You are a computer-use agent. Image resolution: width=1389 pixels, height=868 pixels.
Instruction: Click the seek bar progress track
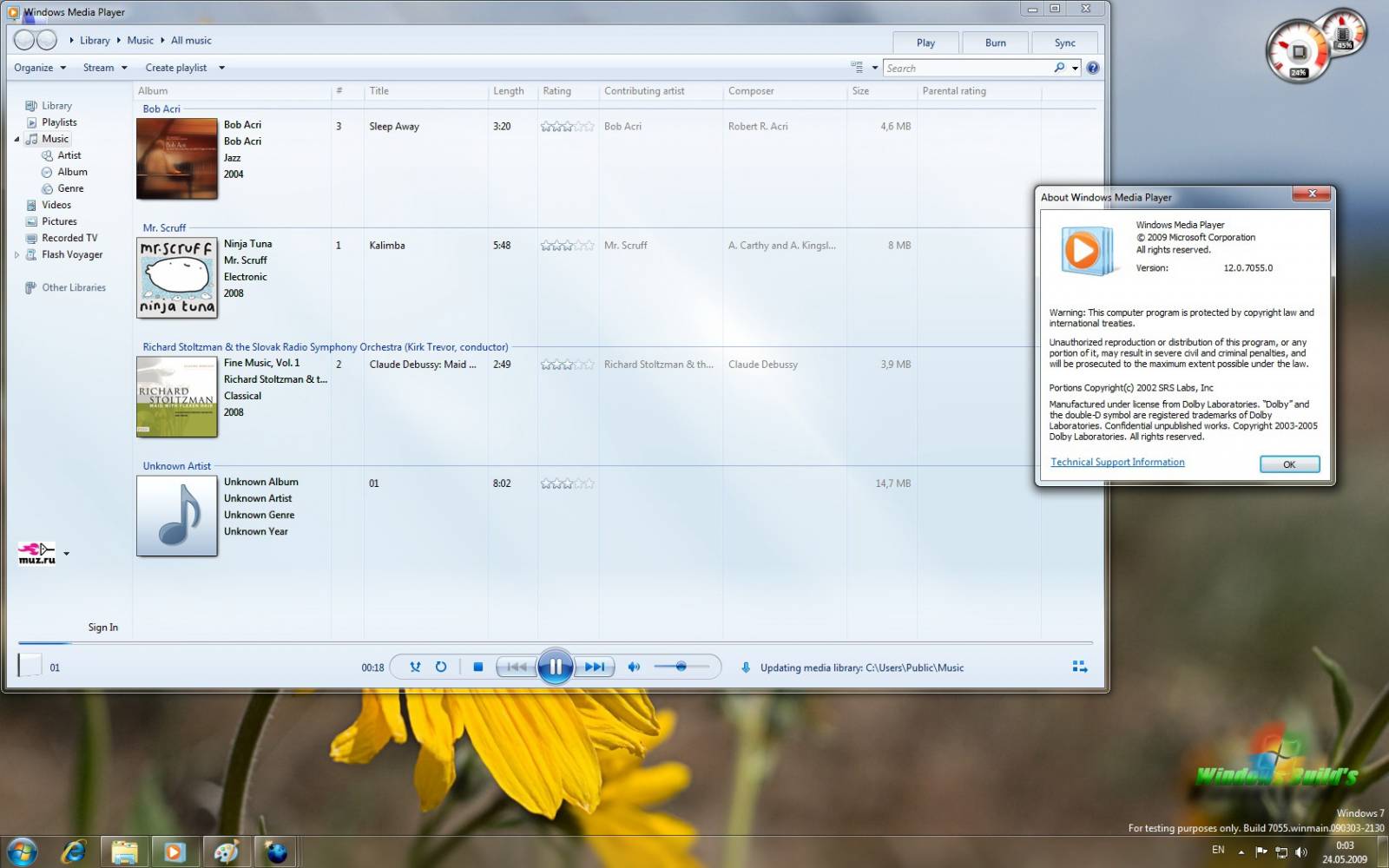tap(556, 643)
